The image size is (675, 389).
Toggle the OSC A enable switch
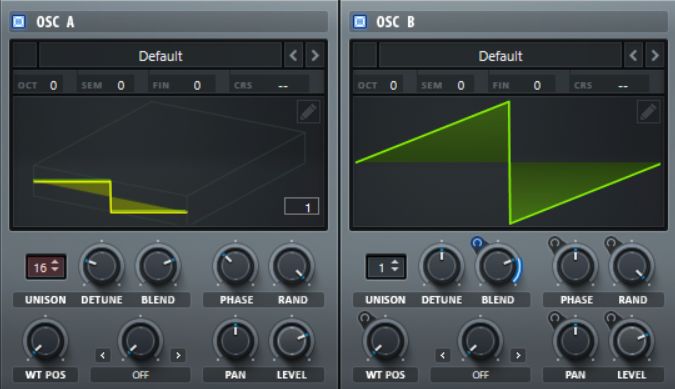[x=19, y=22]
